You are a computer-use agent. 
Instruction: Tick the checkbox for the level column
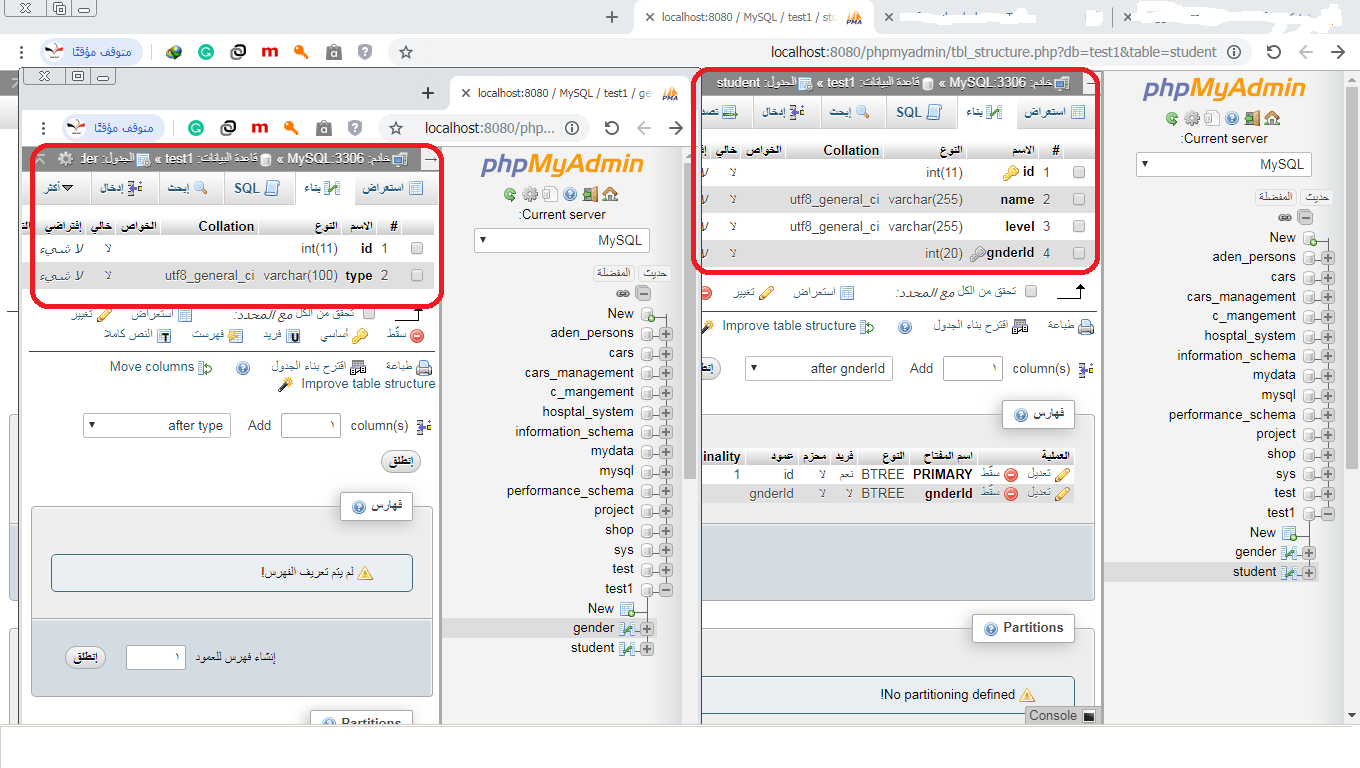pos(1078,227)
